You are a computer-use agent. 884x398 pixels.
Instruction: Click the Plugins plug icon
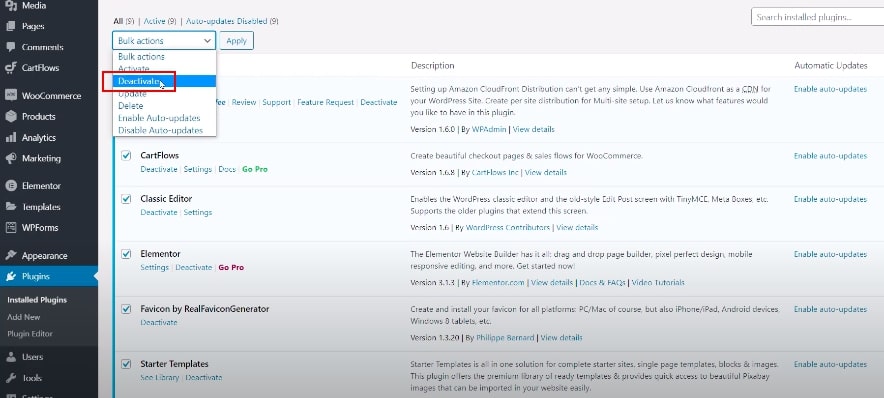click(x=11, y=276)
